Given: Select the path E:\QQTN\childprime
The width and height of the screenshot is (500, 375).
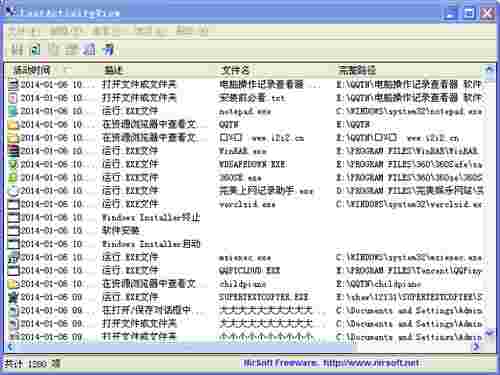Looking at the screenshot, I should [379, 284].
